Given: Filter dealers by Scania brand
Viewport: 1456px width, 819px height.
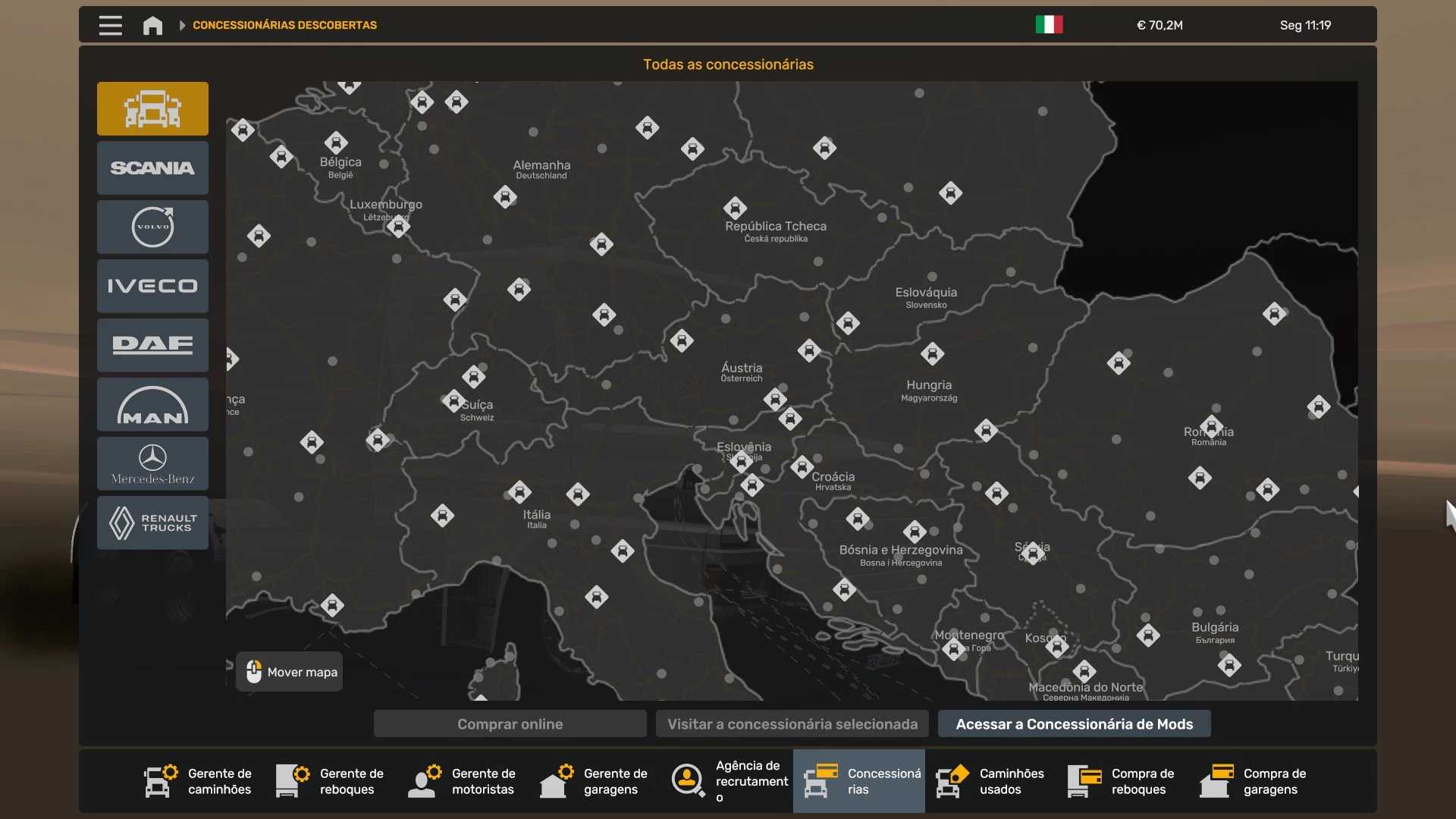Looking at the screenshot, I should point(152,168).
